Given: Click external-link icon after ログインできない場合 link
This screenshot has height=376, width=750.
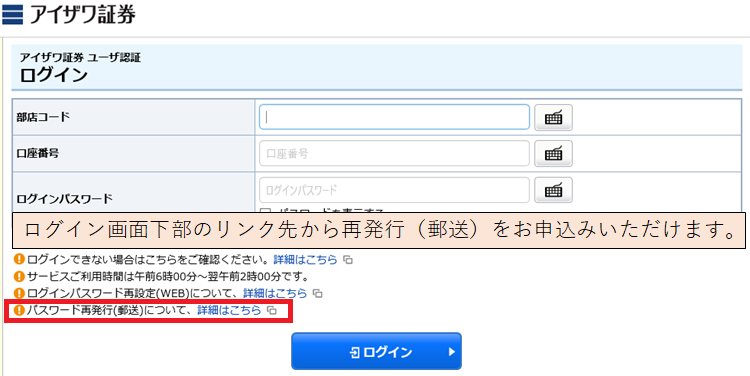Looking at the screenshot, I should tap(349, 260).
